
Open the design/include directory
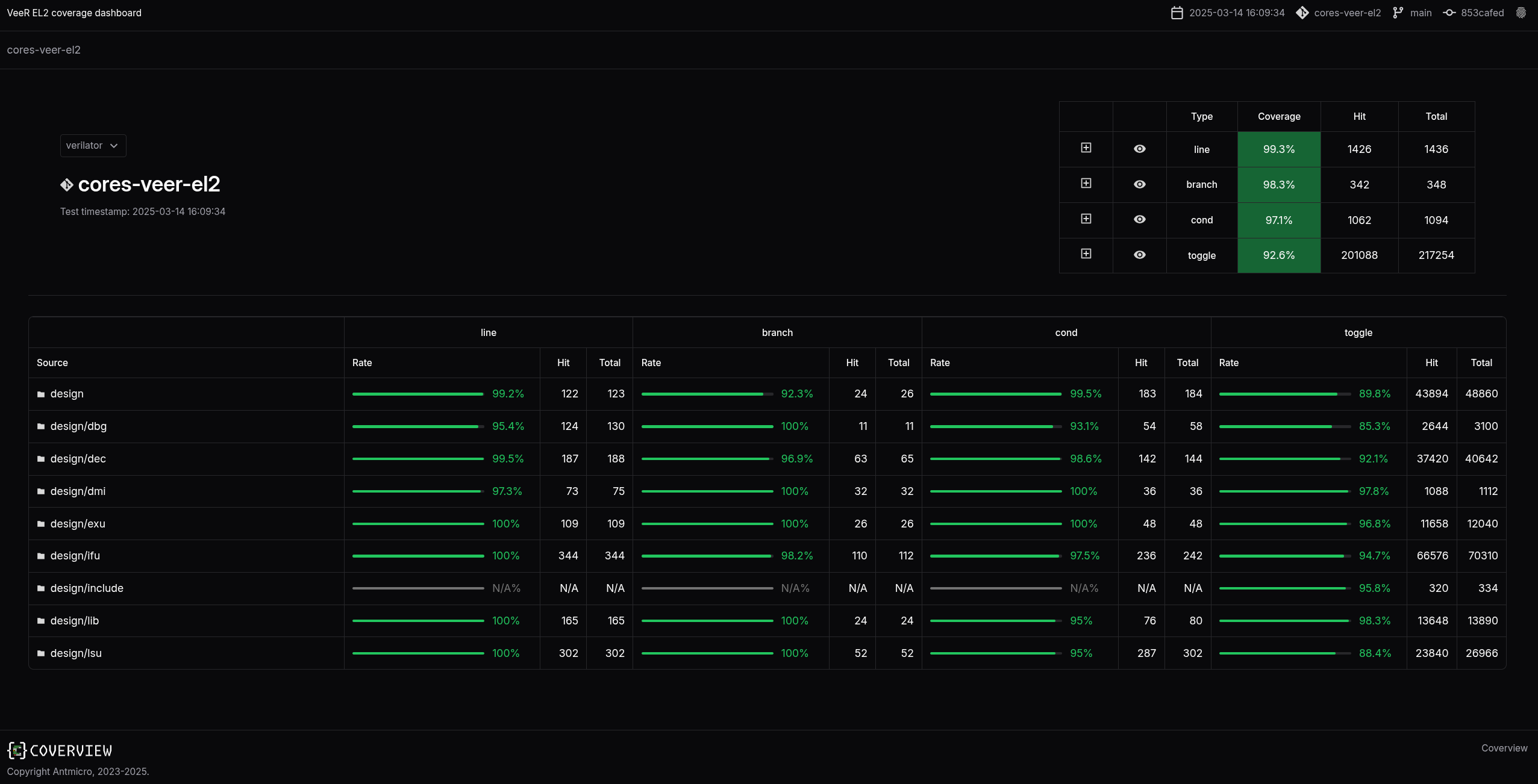(87, 588)
